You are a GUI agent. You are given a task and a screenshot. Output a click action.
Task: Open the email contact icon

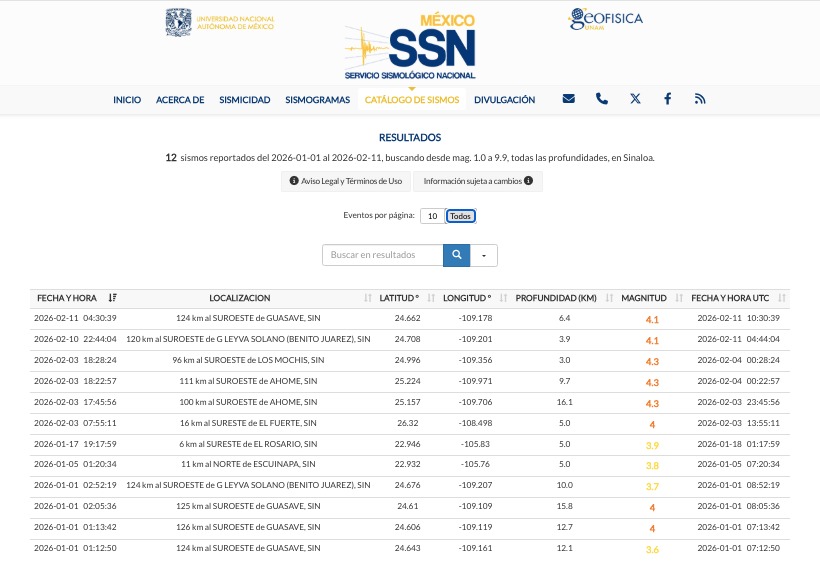coord(568,99)
